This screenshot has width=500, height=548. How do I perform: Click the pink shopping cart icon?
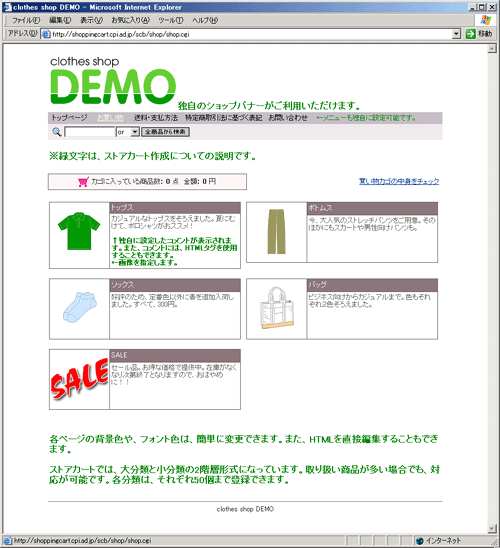click(84, 182)
